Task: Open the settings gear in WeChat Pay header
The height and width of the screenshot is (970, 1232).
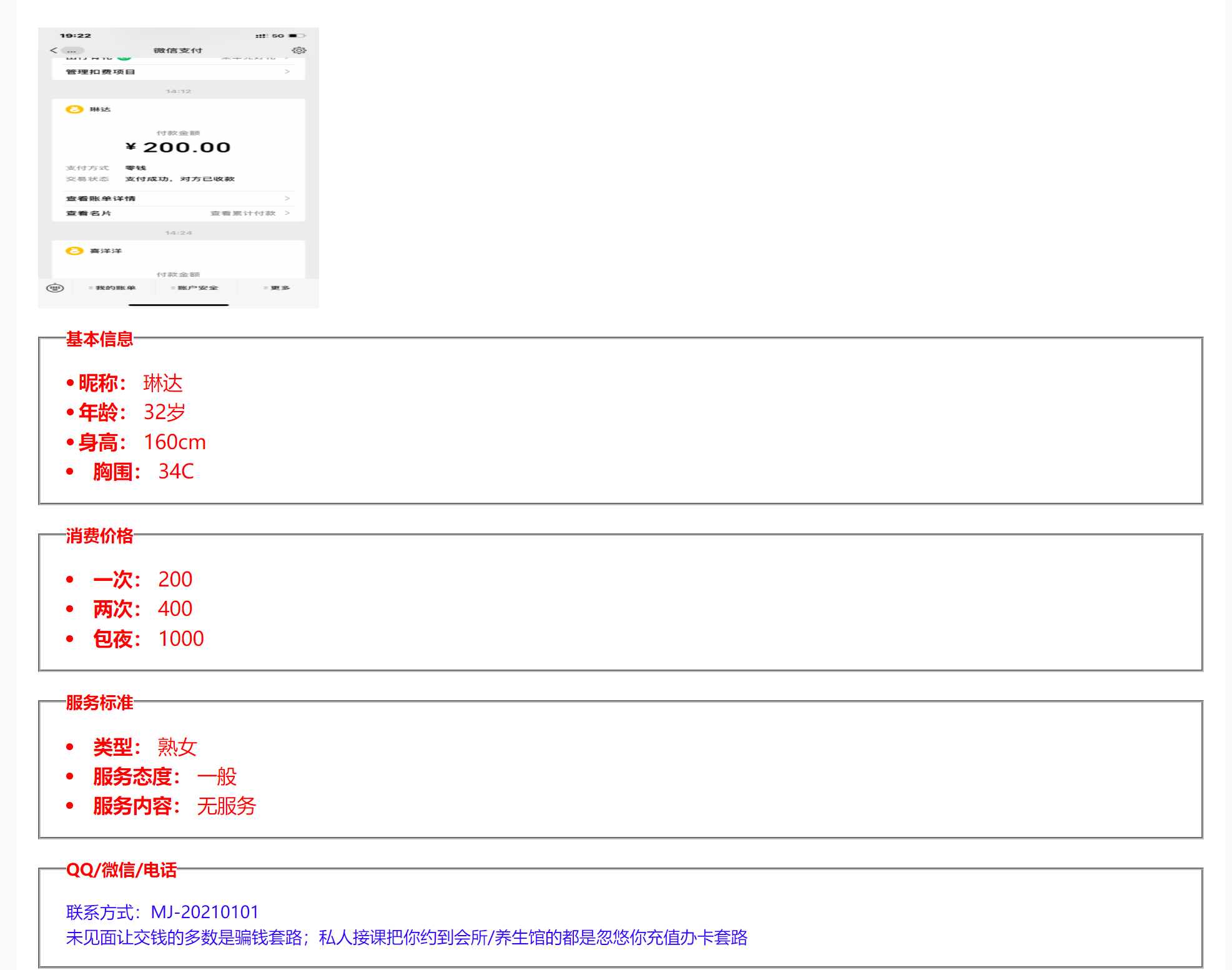Action: click(x=298, y=50)
